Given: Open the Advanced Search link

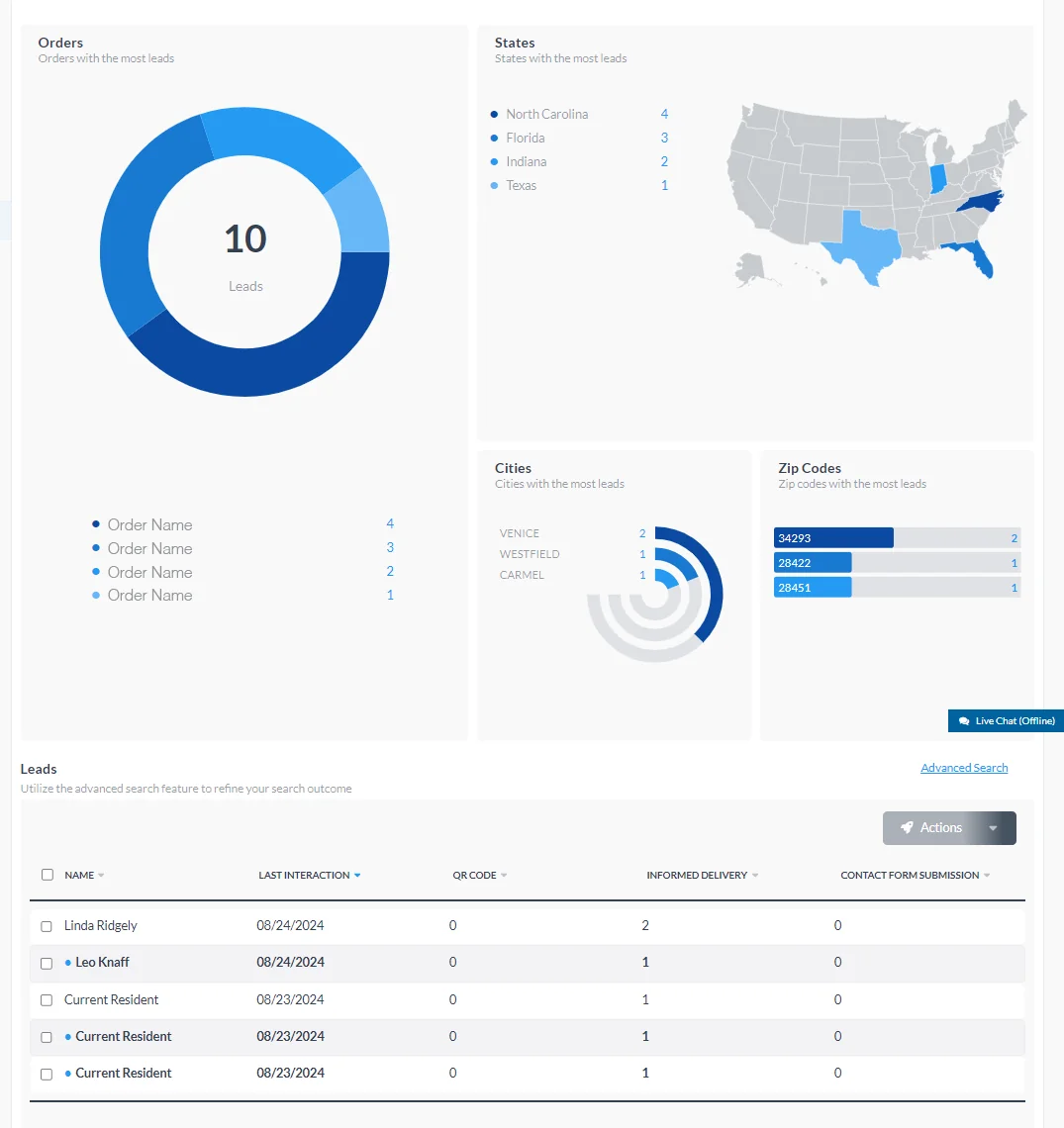Looking at the screenshot, I should click(964, 768).
